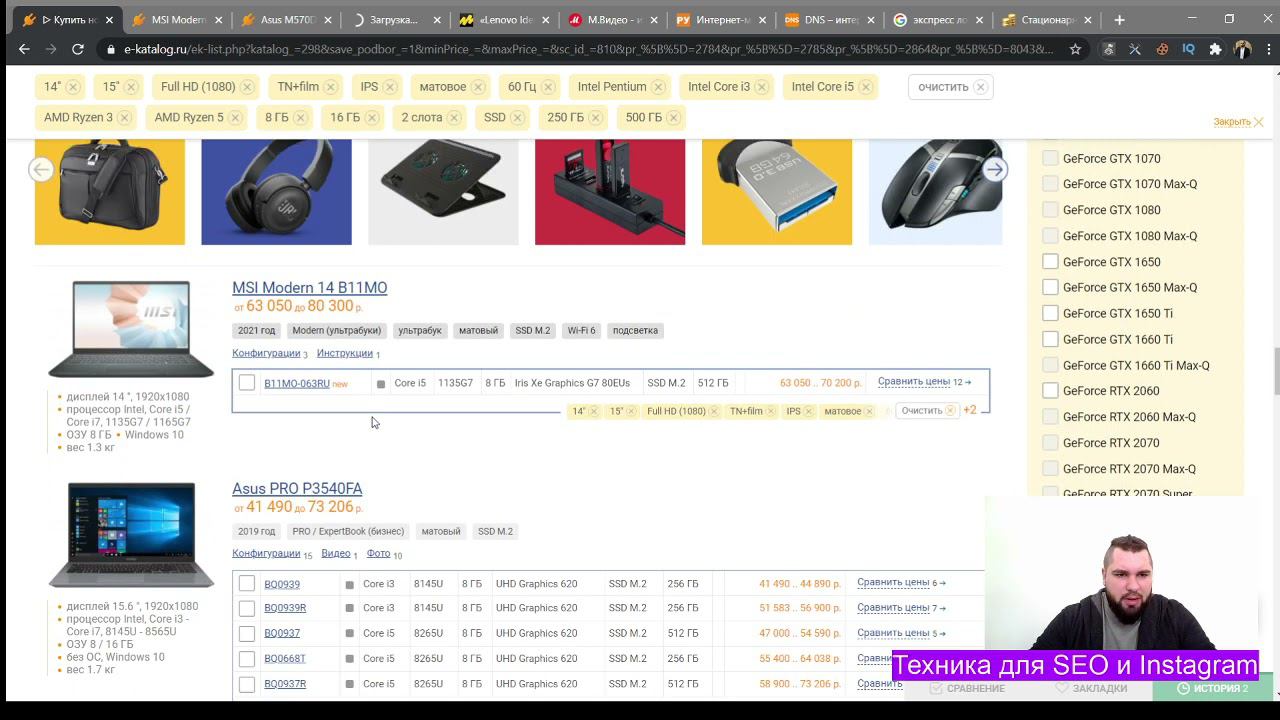This screenshot has width=1280, height=720.
Task: Open the headphones accessory thumbnail
Action: coord(276,192)
